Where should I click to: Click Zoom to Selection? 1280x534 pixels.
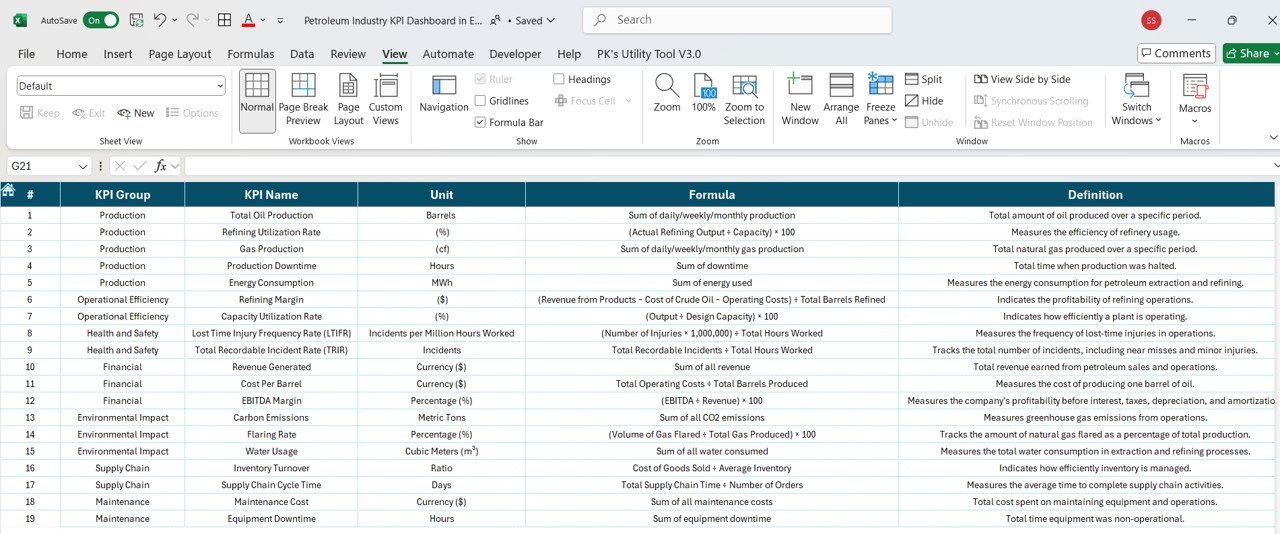click(744, 100)
